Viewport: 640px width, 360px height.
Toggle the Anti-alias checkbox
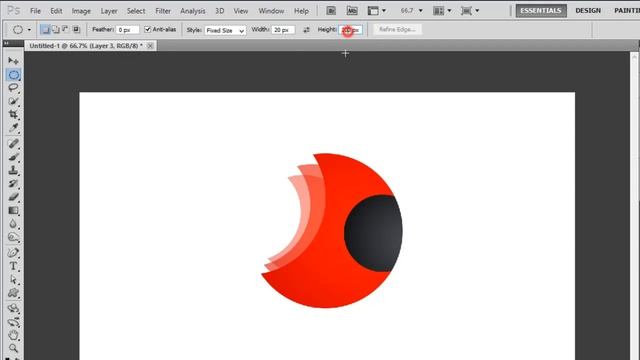(x=148, y=29)
